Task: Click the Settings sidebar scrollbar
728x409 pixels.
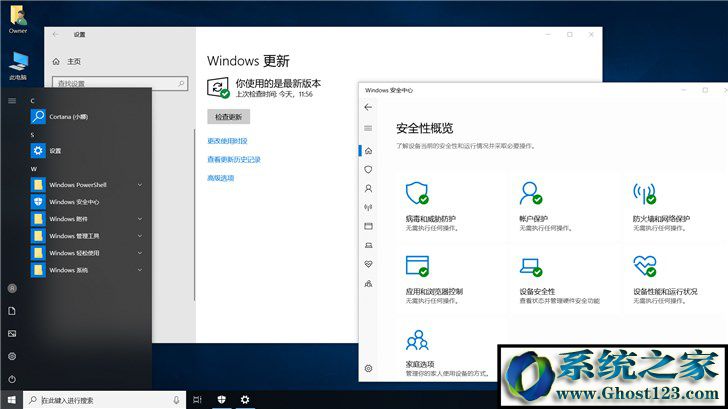Action: point(194,214)
